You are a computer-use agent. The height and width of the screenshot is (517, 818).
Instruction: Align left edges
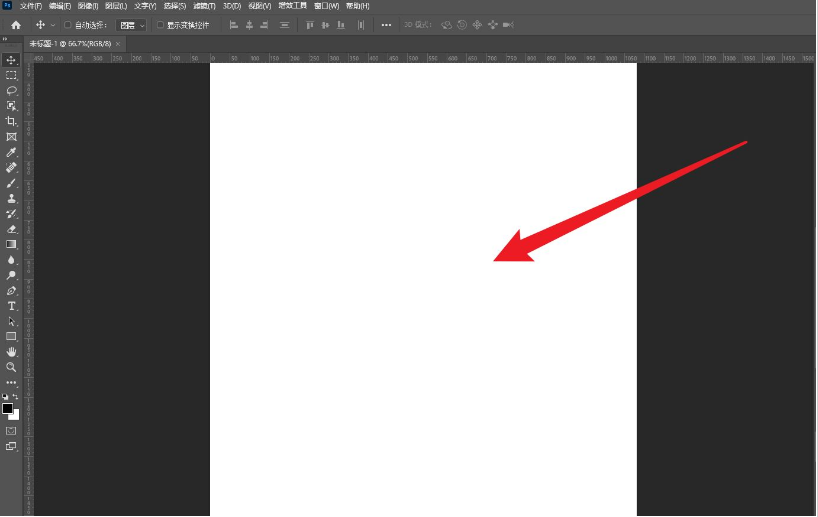(x=234, y=25)
